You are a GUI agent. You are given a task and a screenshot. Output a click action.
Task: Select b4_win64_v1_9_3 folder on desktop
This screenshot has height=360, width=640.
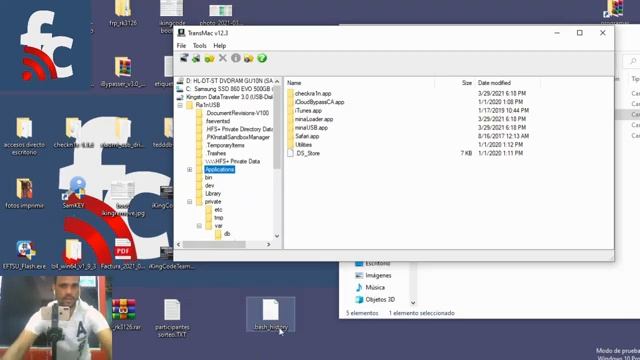click(73, 254)
